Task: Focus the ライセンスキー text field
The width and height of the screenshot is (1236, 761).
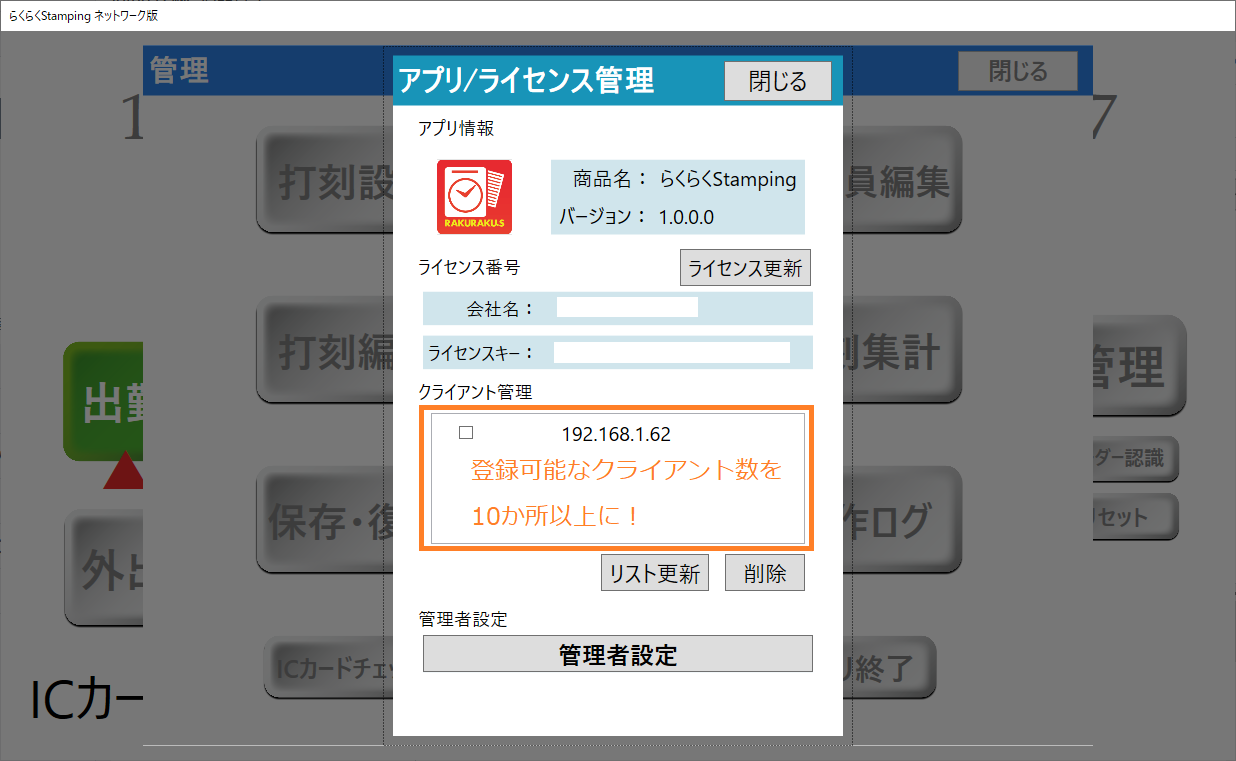Action: 671,352
